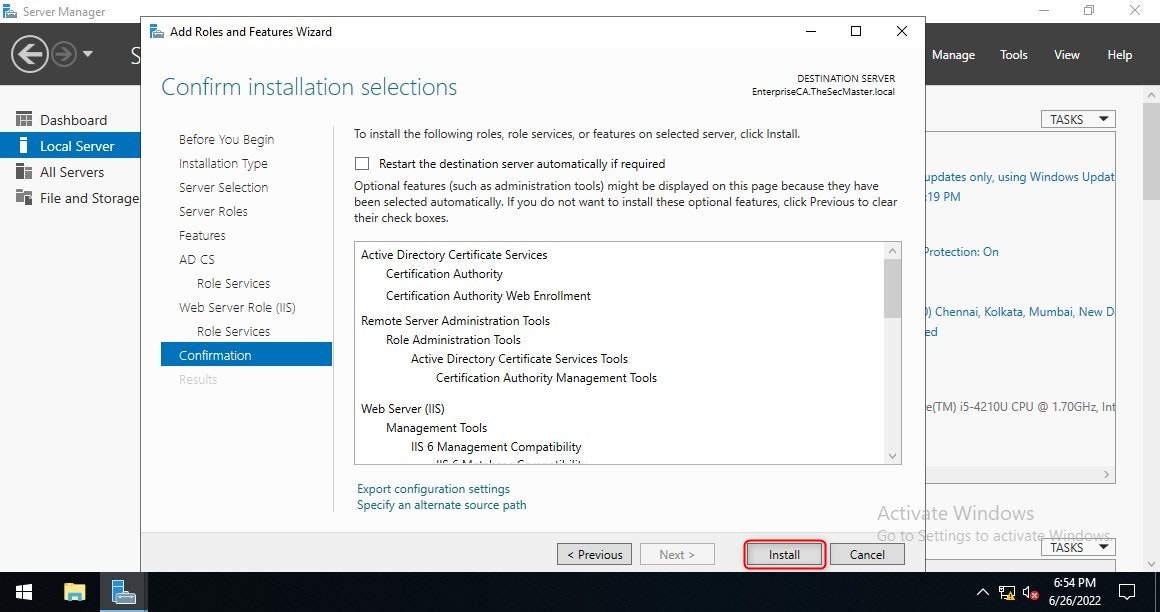Click the Server Manager forward arrow icon
Screen dimensions: 1160x612
click(x=64, y=54)
